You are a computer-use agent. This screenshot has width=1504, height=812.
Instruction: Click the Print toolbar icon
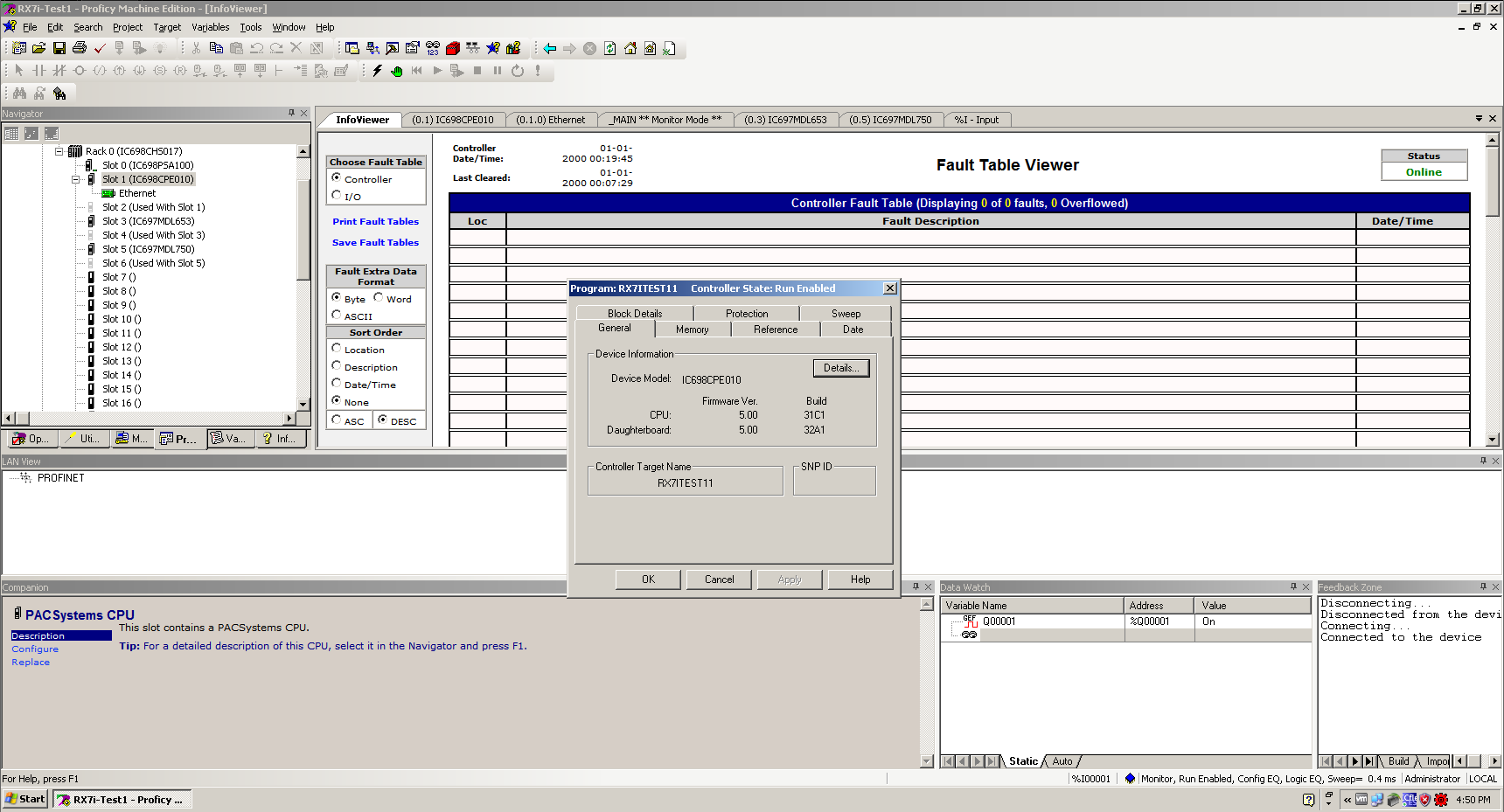[80, 48]
